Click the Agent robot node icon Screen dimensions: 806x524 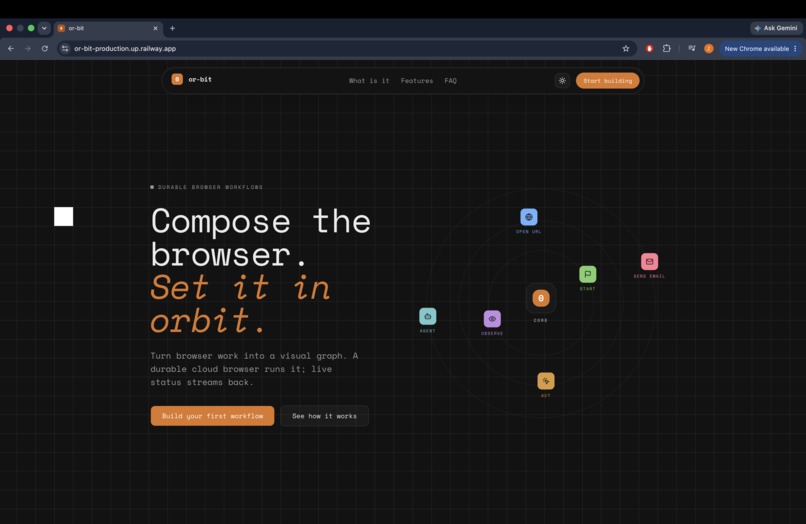428,316
